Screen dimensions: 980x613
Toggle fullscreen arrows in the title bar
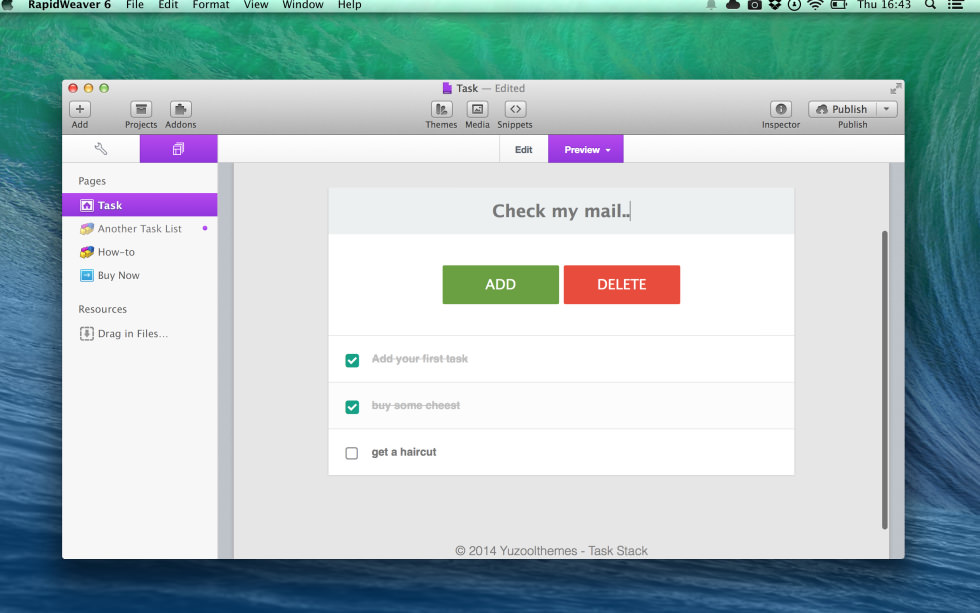896,88
